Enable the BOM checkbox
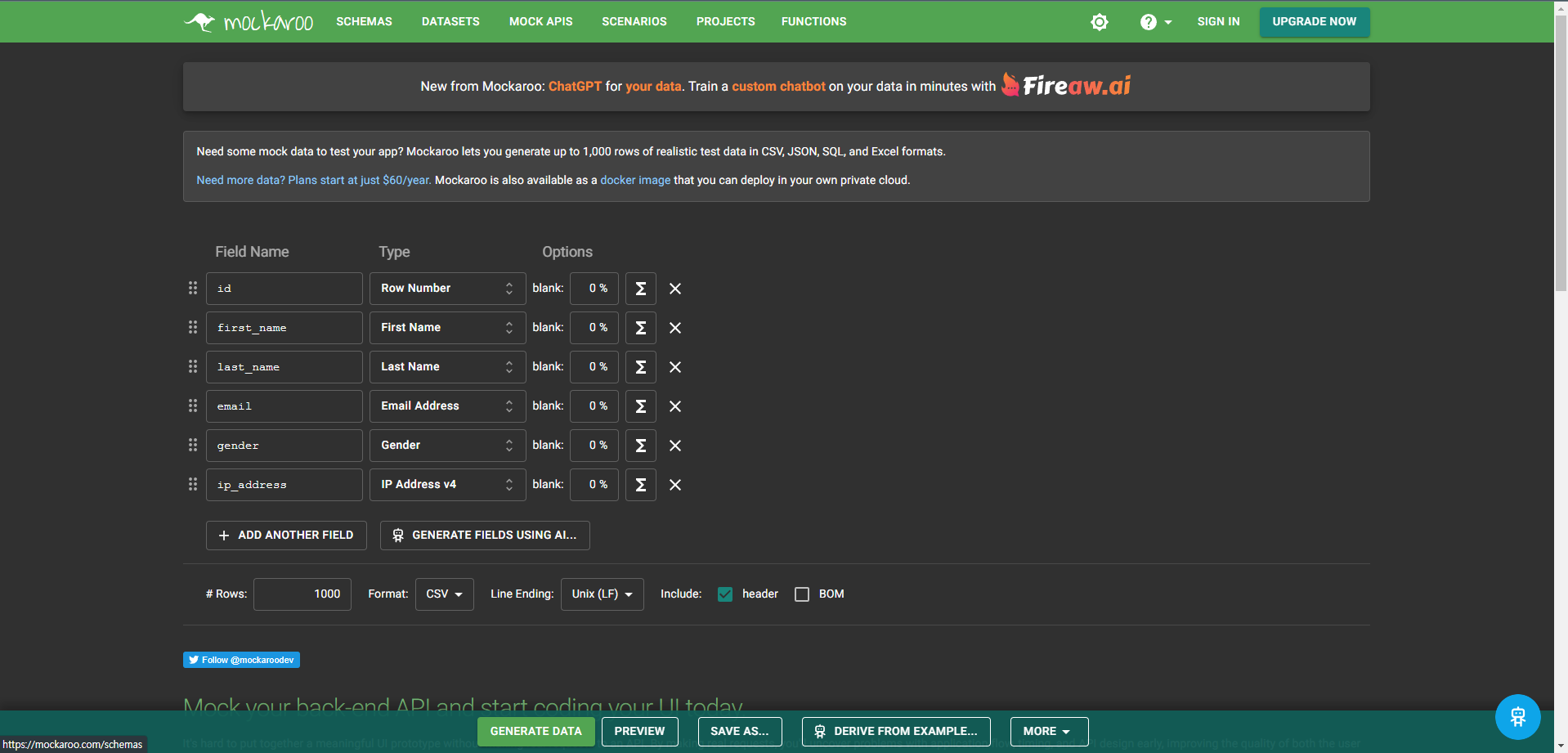The width and height of the screenshot is (1568, 753). point(802,594)
